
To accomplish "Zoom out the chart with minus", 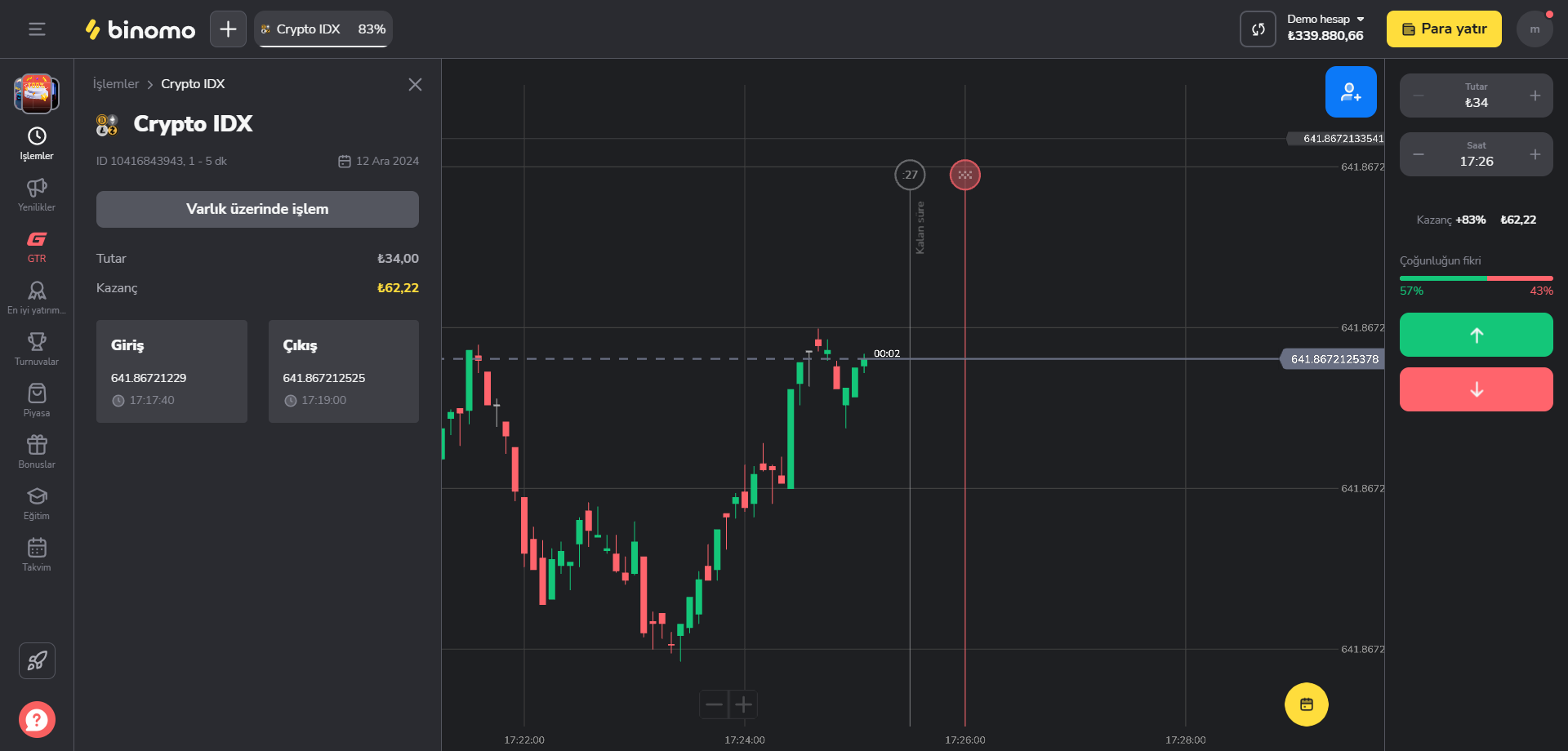I will [714, 704].
